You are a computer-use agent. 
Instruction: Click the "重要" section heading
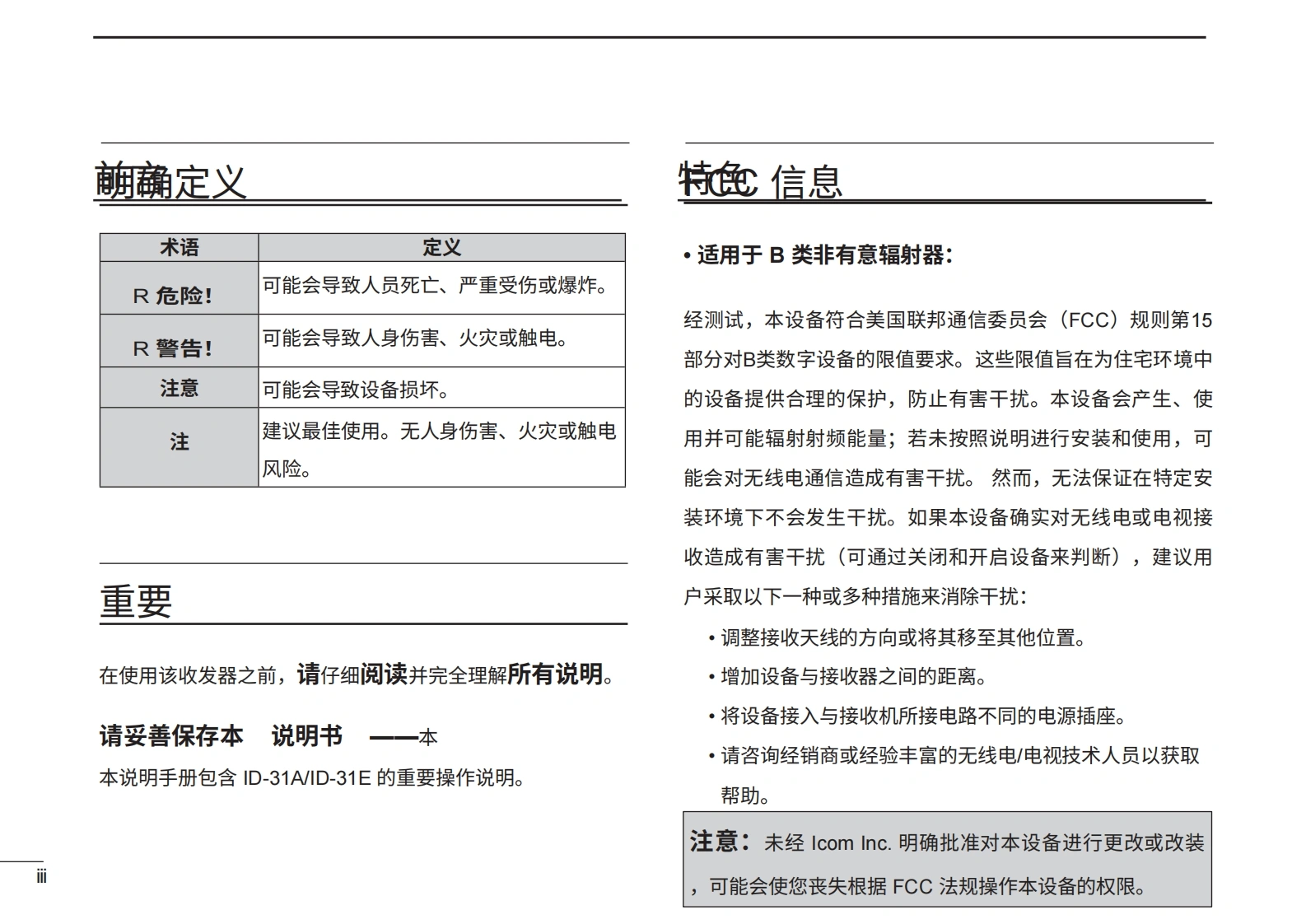coord(136,601)
